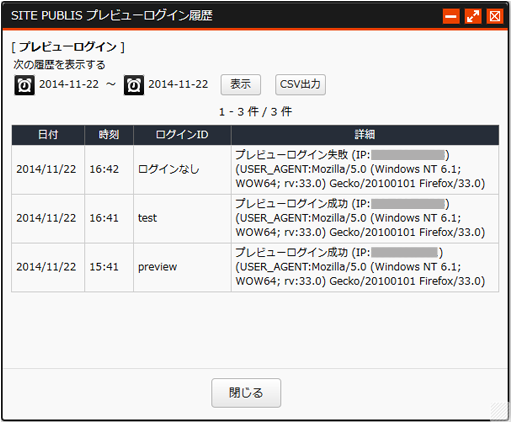The width and height of the screenshot is (511, 422).
Task: Export history with the CSV出力 button
Action: click(x=300, y=85)
